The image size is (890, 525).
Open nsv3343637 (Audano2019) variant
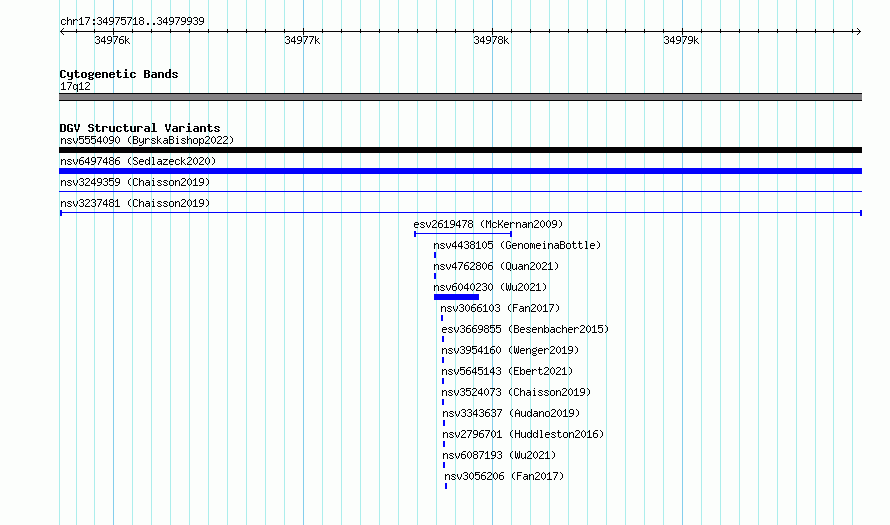(x=511, y=413)
